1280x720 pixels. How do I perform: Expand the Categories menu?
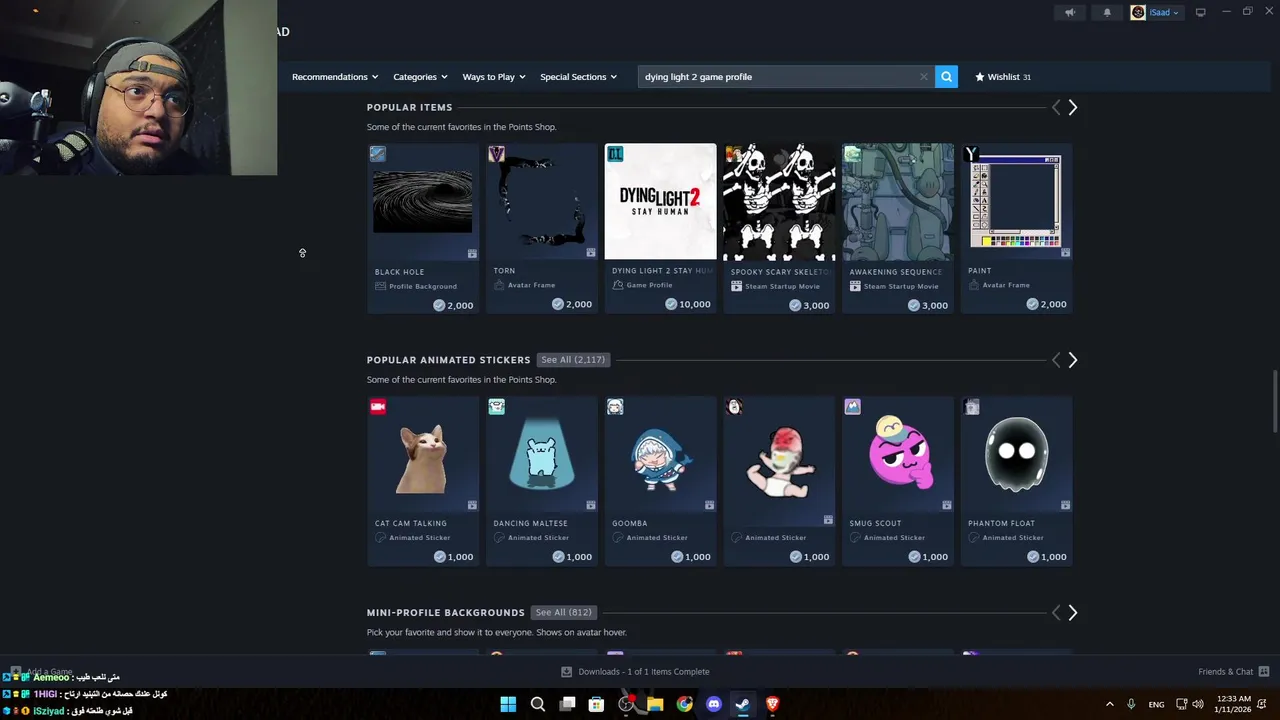(x=420, y=77)
